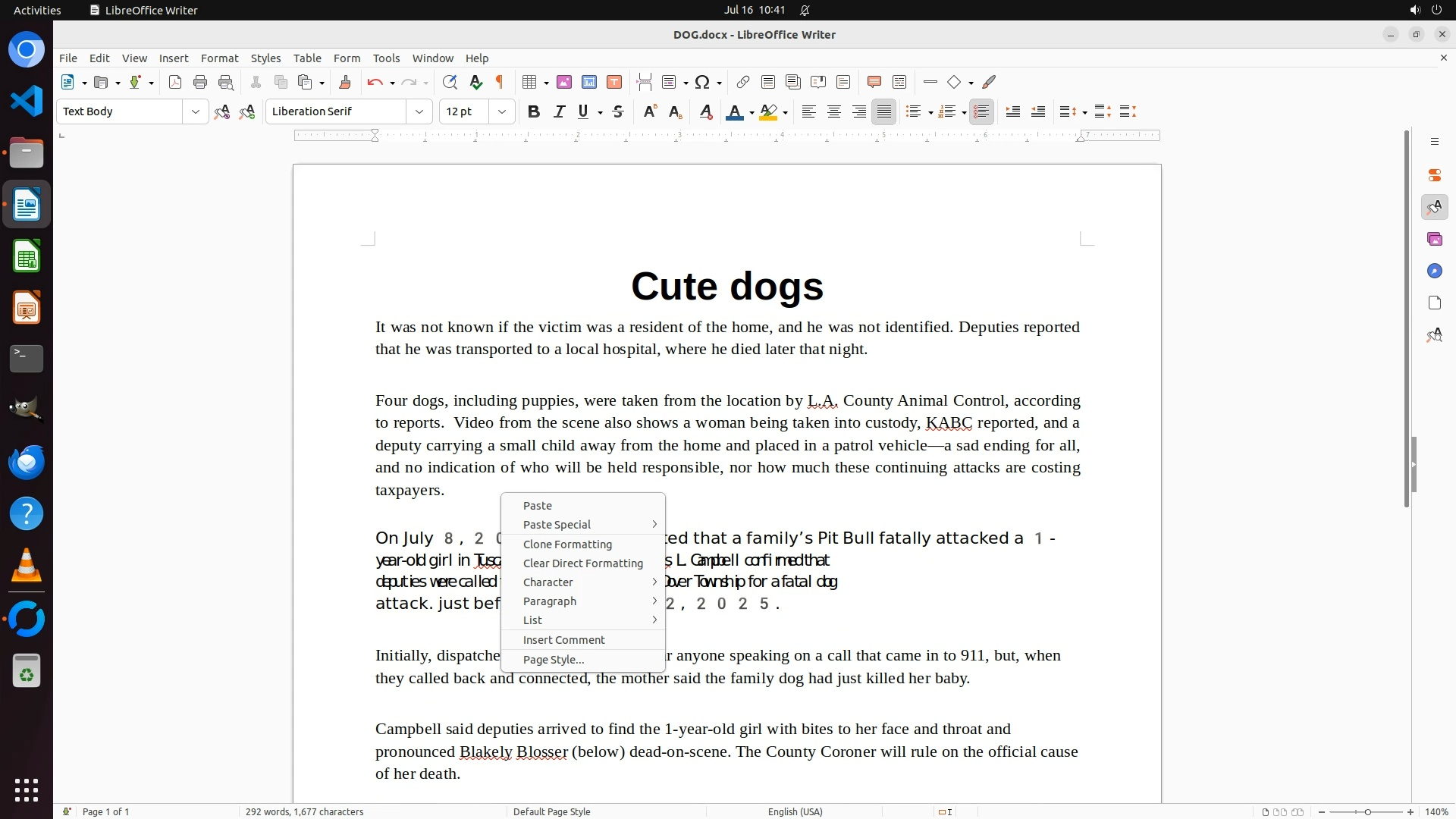Click the Print document icon

[200, 83]
